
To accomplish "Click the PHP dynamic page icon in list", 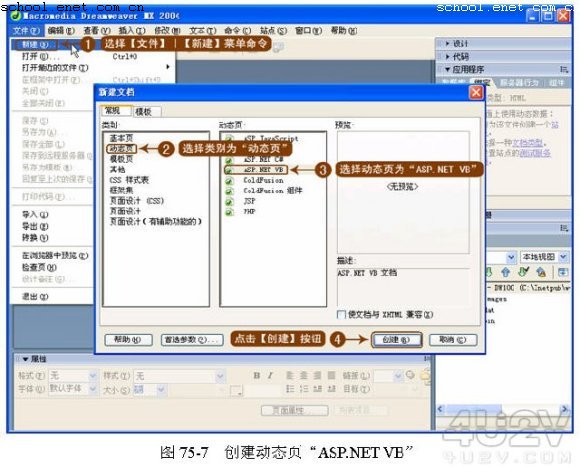I will coord(229,212).
